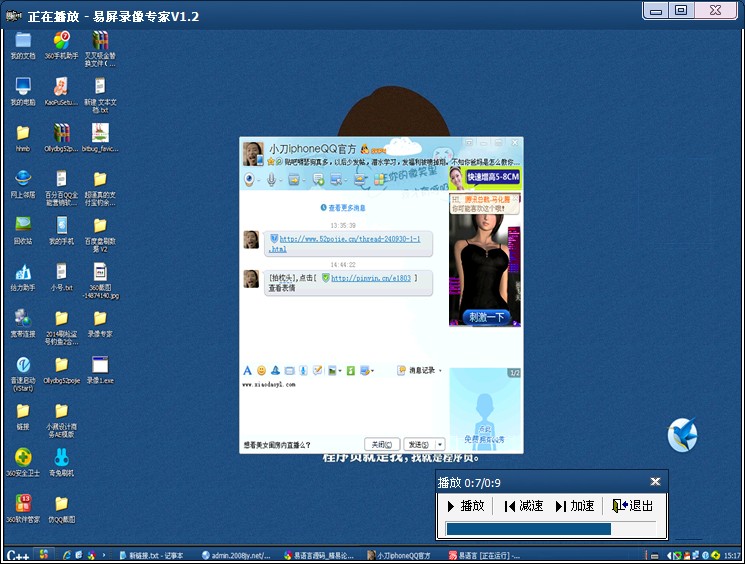Viewport: 745px width, 564px height.
Task: Expand the screen capture dropdown arrow
Action: point(372,371)
